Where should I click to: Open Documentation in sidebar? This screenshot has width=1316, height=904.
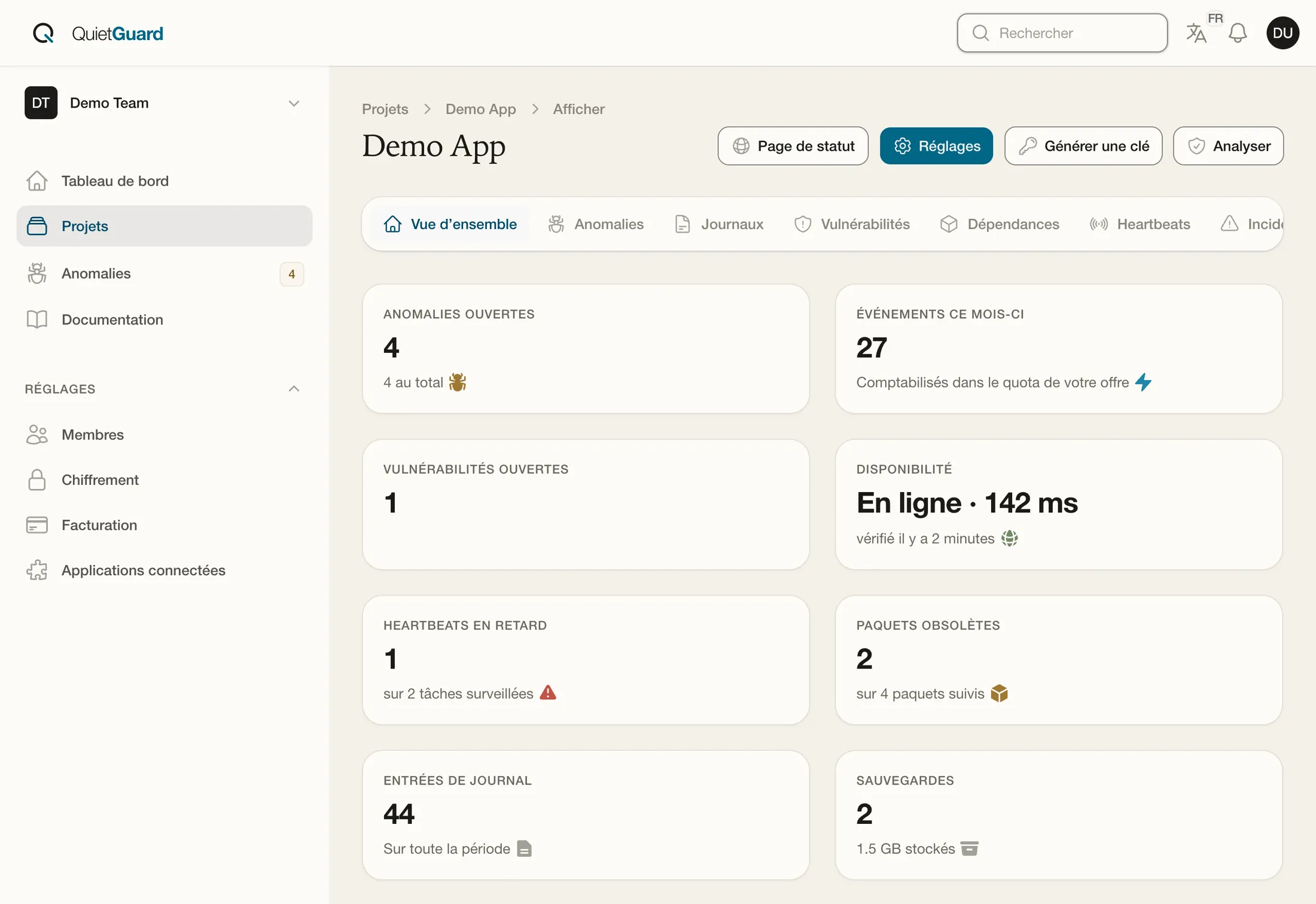tap(164, 319)
